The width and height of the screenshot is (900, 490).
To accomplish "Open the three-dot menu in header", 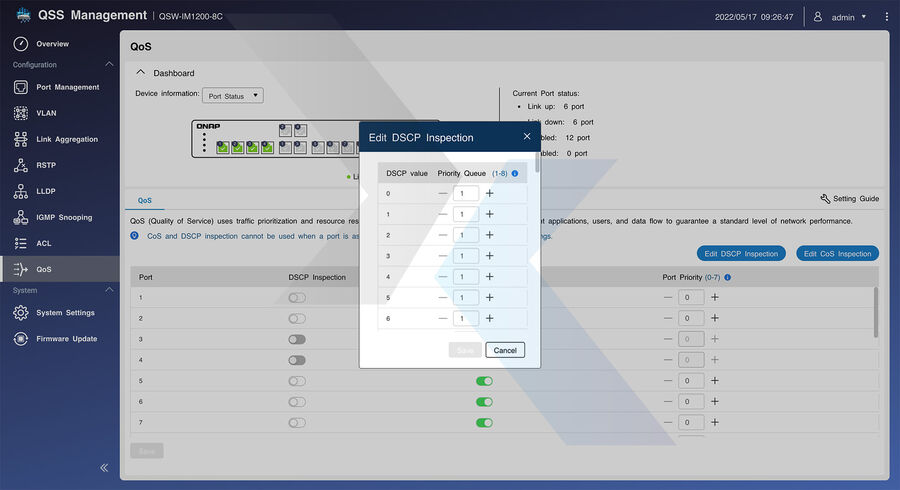I will (886, 17).
